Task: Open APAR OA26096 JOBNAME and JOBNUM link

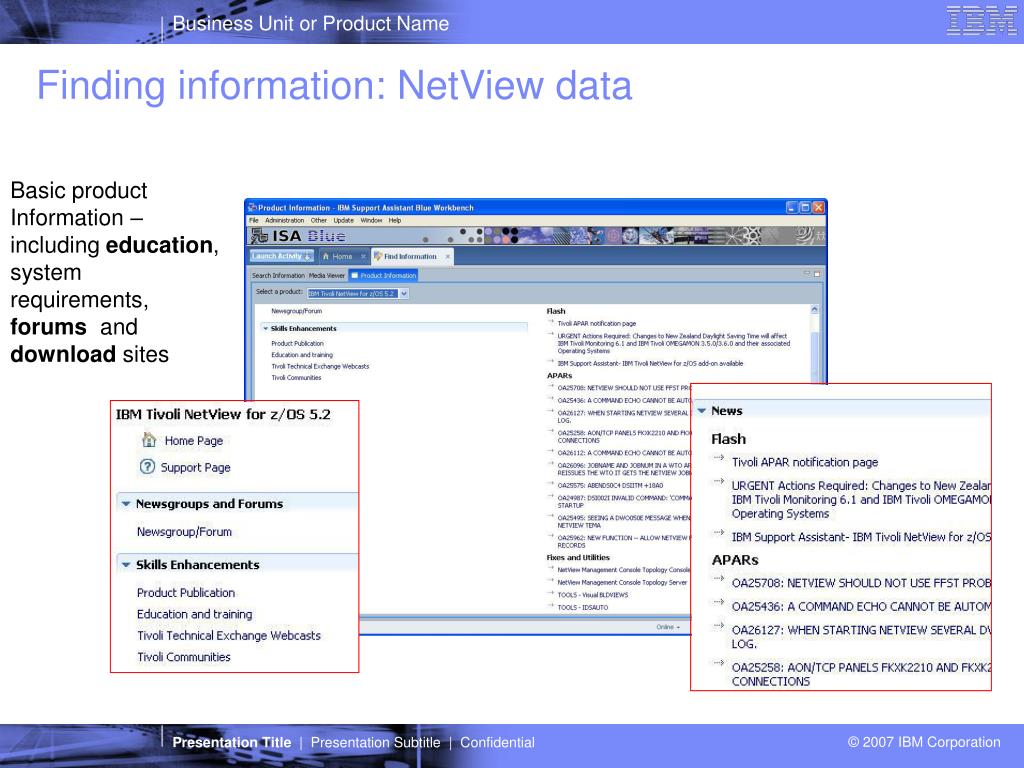Action: 624,469
